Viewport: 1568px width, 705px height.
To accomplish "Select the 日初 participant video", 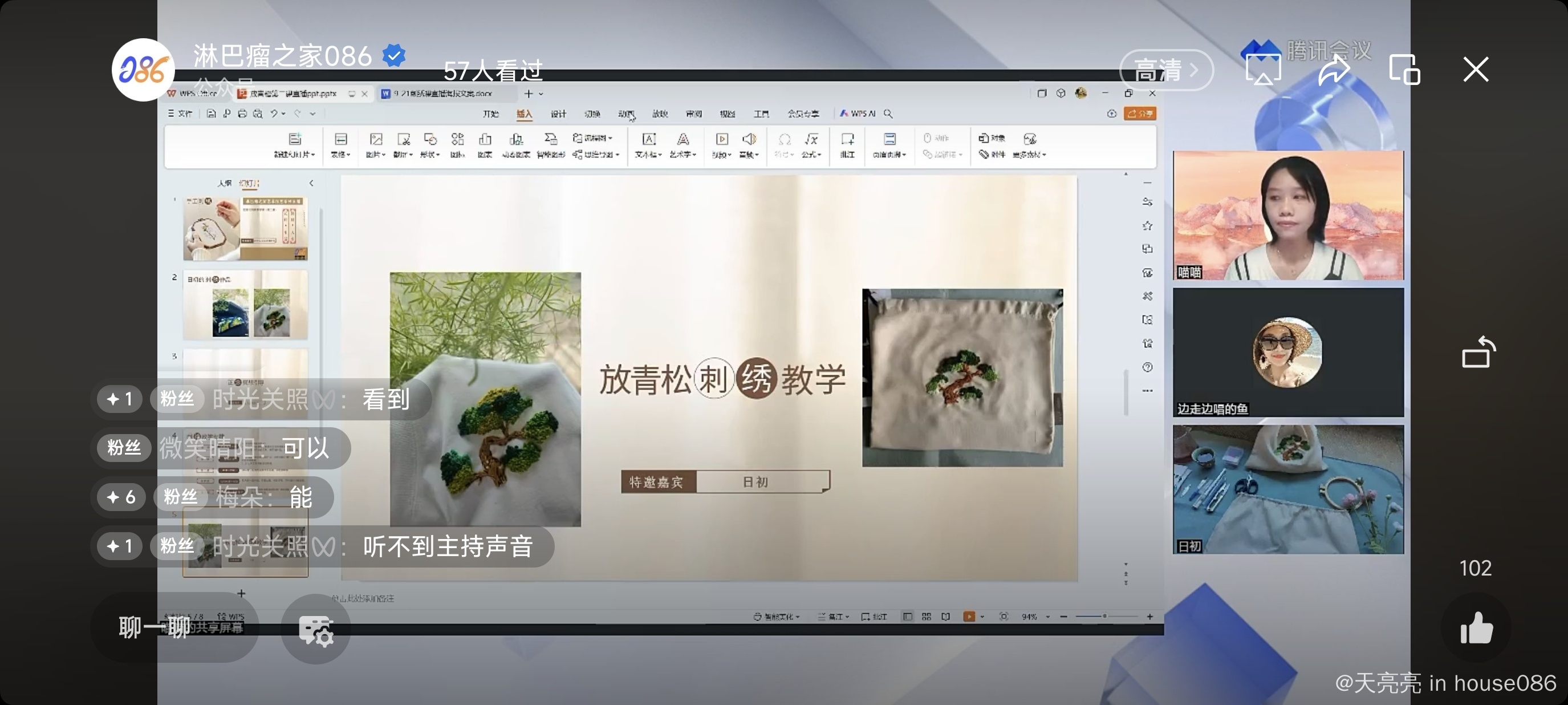I will [1288, 489].
